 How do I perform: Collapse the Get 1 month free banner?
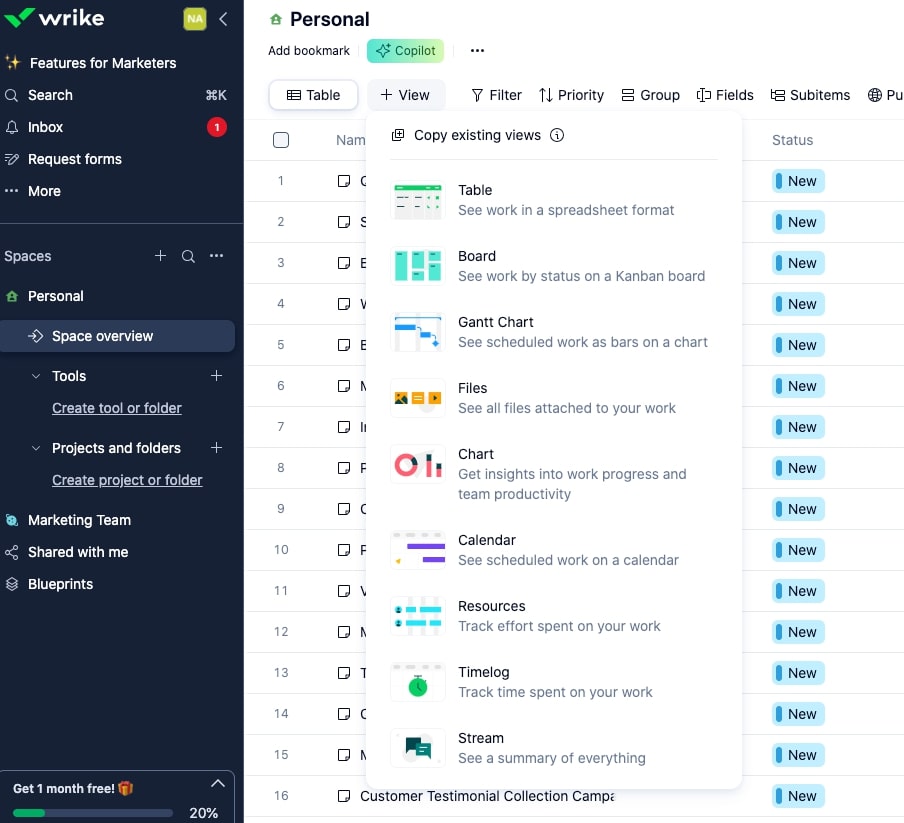(217, 784)
